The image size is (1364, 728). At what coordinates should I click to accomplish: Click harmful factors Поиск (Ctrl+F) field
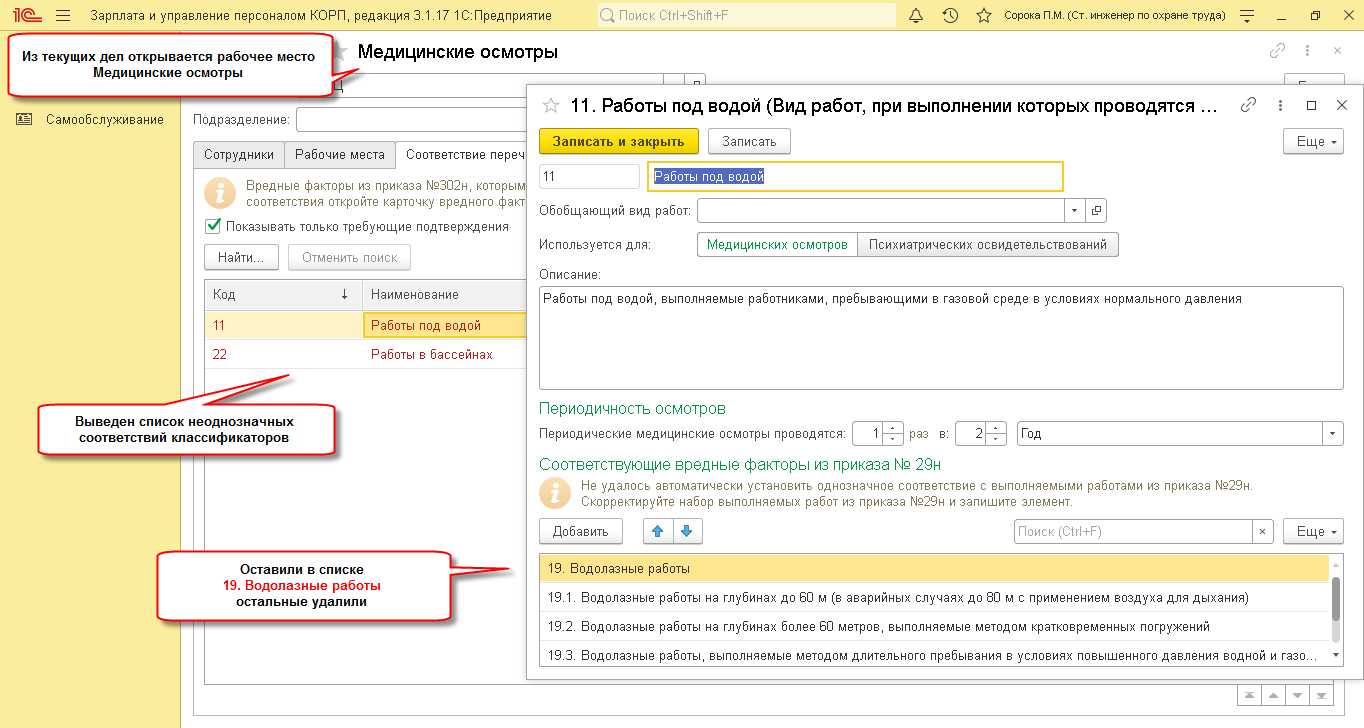[x=1133, y=532]
